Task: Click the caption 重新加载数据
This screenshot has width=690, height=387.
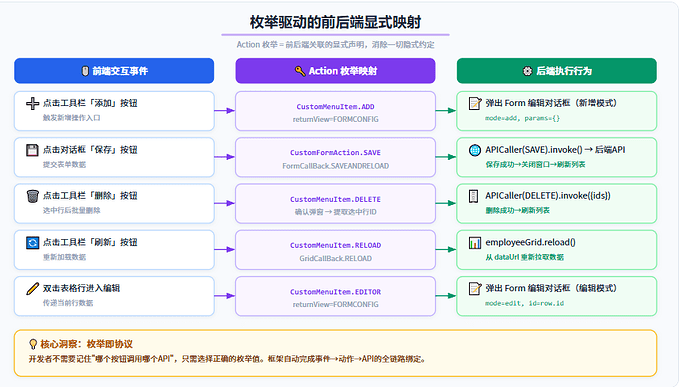Action: coord(64,257)
